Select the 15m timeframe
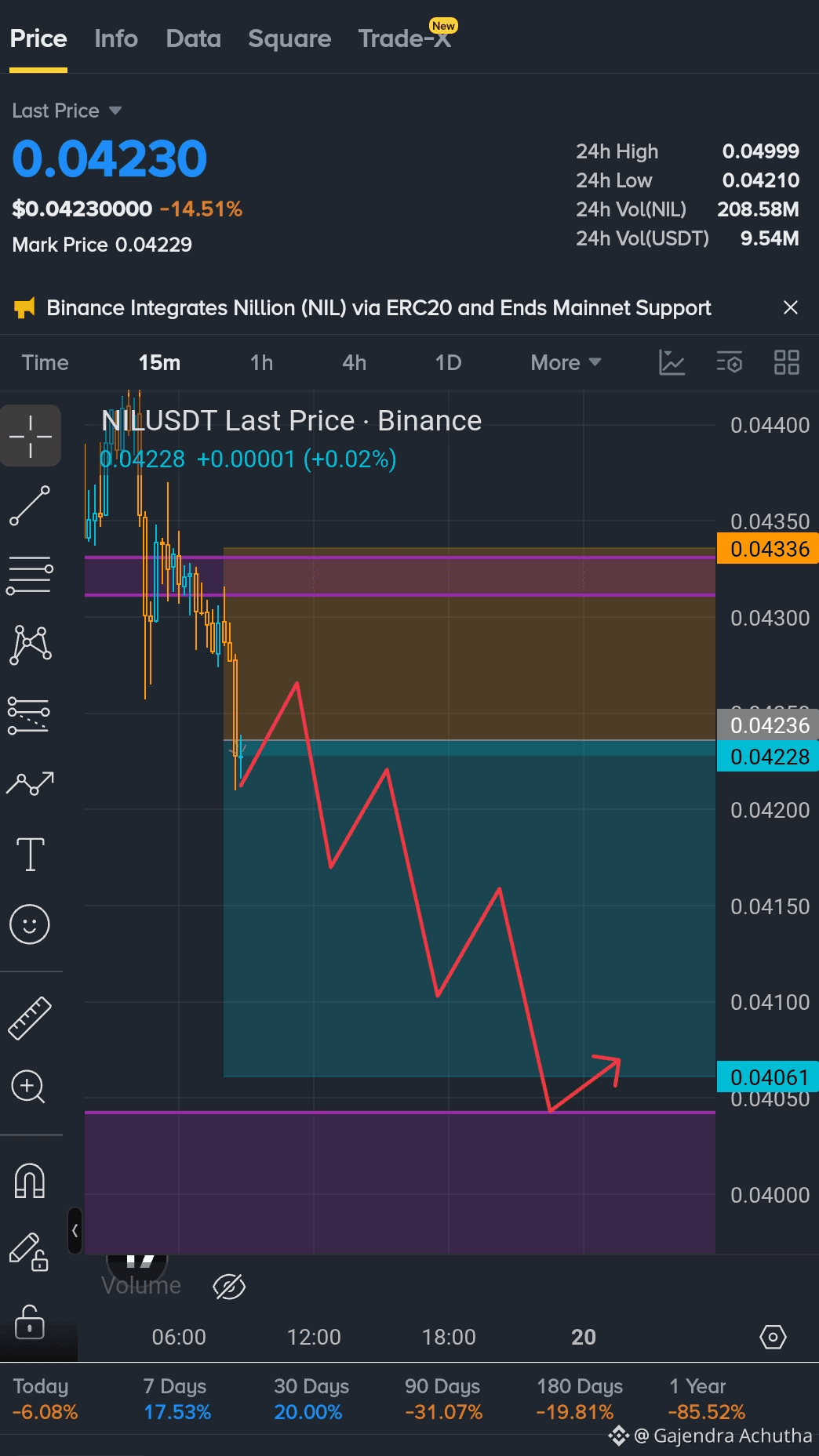Image resolution: width=819 pixels, height=1456 pixels. coord(159,362)
